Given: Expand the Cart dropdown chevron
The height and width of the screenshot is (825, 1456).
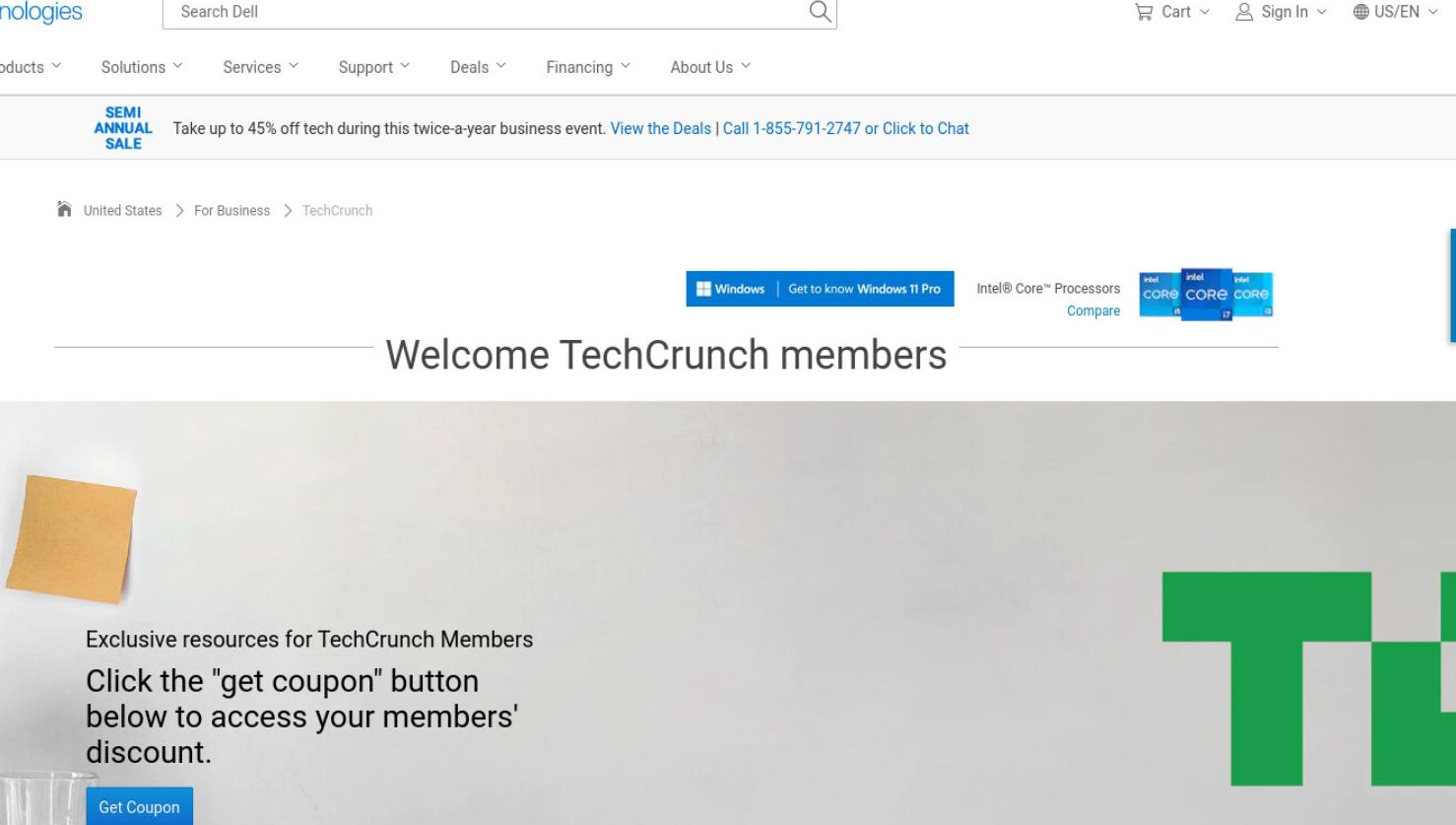Looking at the screenshot, I should pos(1204,12).
